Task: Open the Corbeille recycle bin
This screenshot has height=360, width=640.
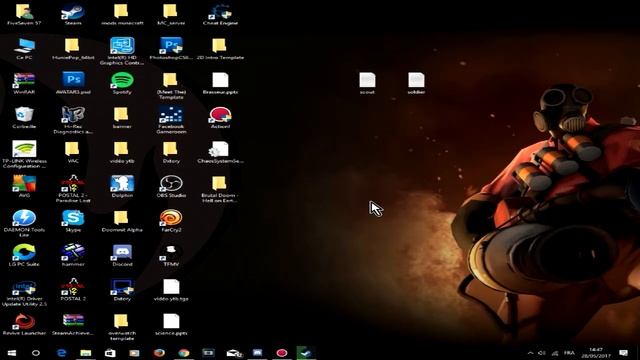Action: pos(24,118)
